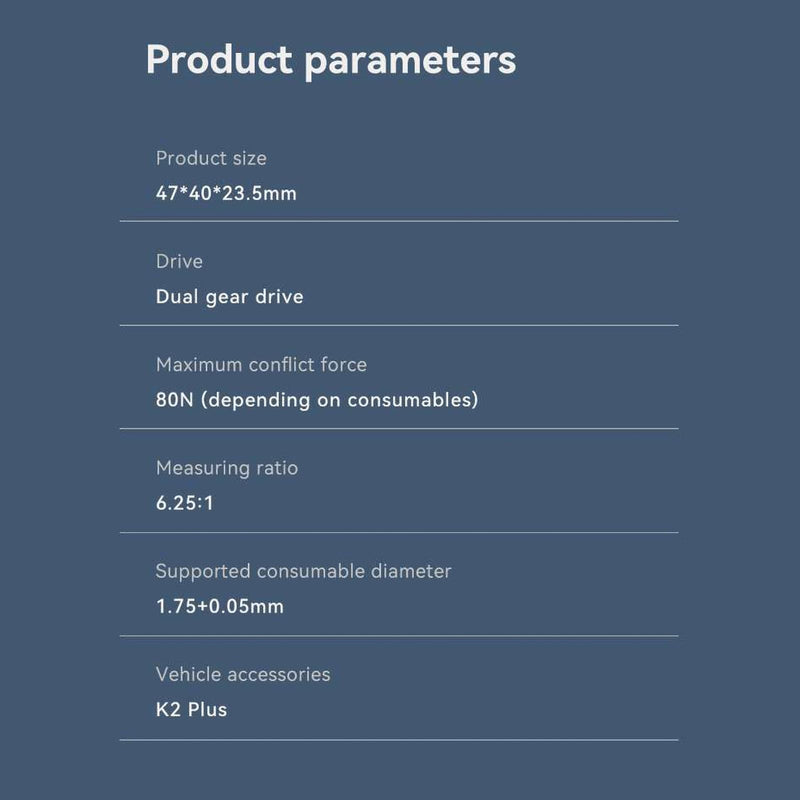Click the K2 Plus value
Screen dimensions: 800x800
[x=191, y=710]
